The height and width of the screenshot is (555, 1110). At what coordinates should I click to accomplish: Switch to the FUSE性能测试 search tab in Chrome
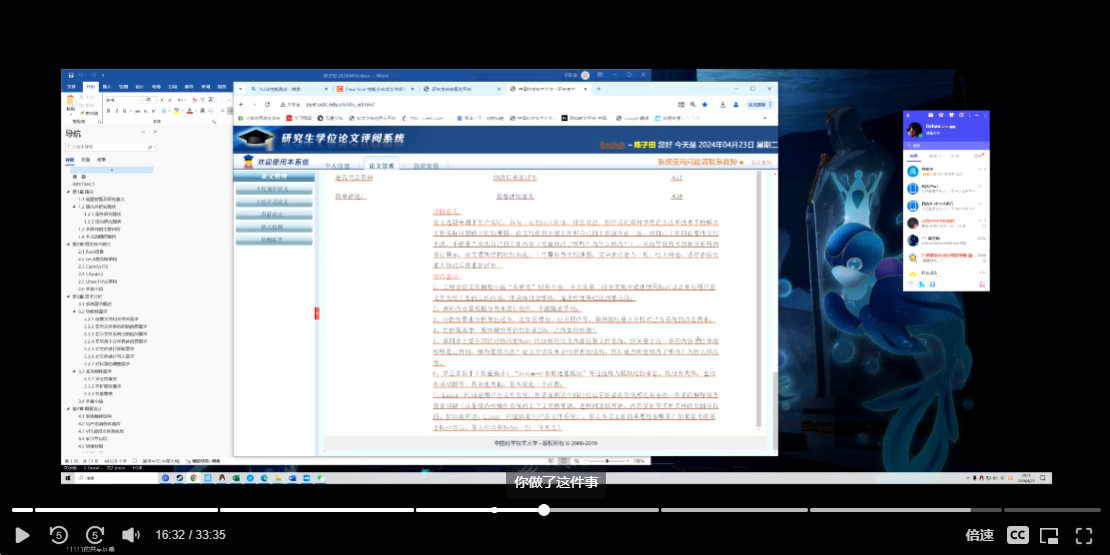pyautogui.click(x=289, y=89)
